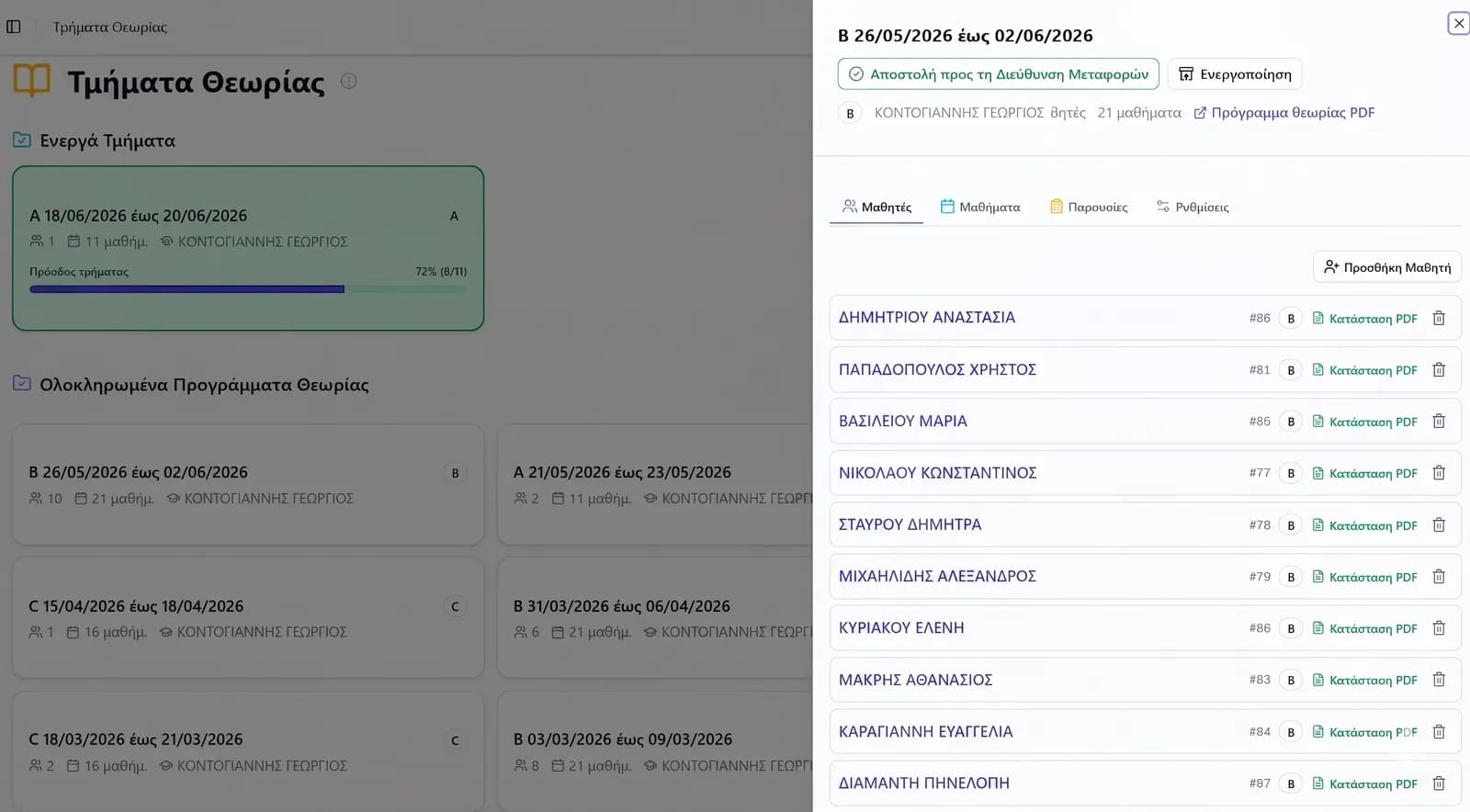The image size is (1470, 812).
Task: Open active section A 18/06/2026 έως 20/06/2026
Action: [x=248, y=248]
